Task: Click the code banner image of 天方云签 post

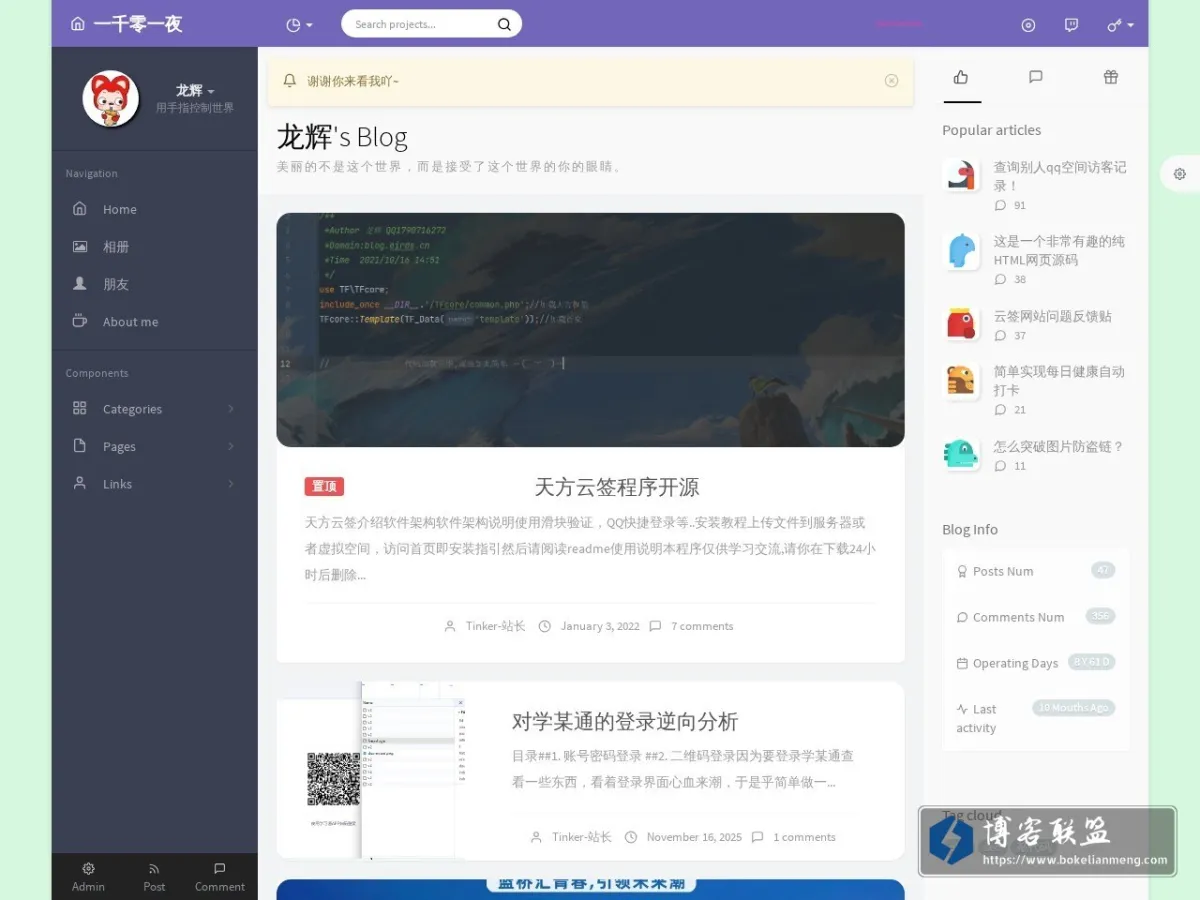Action: (x=590, y=330)
